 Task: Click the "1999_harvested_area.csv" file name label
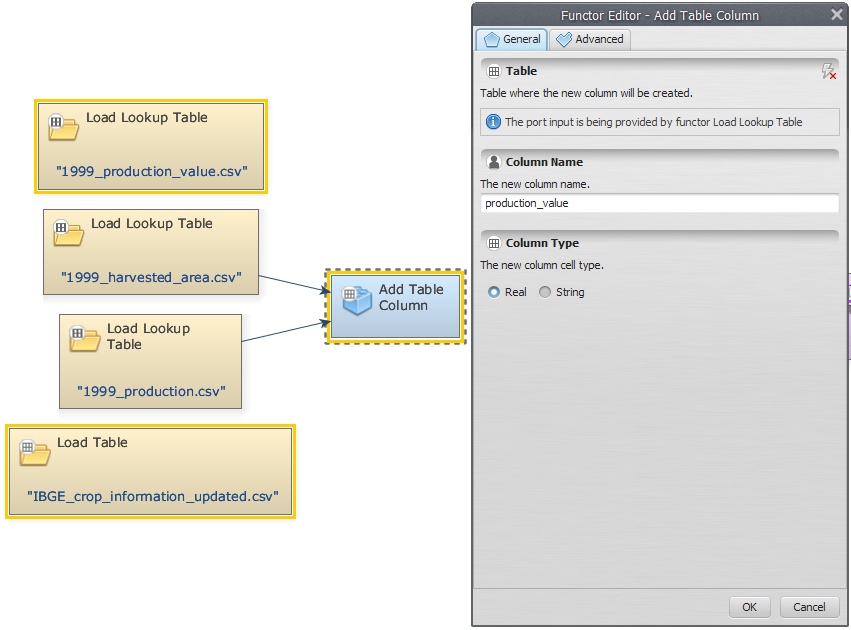point(151,277)
